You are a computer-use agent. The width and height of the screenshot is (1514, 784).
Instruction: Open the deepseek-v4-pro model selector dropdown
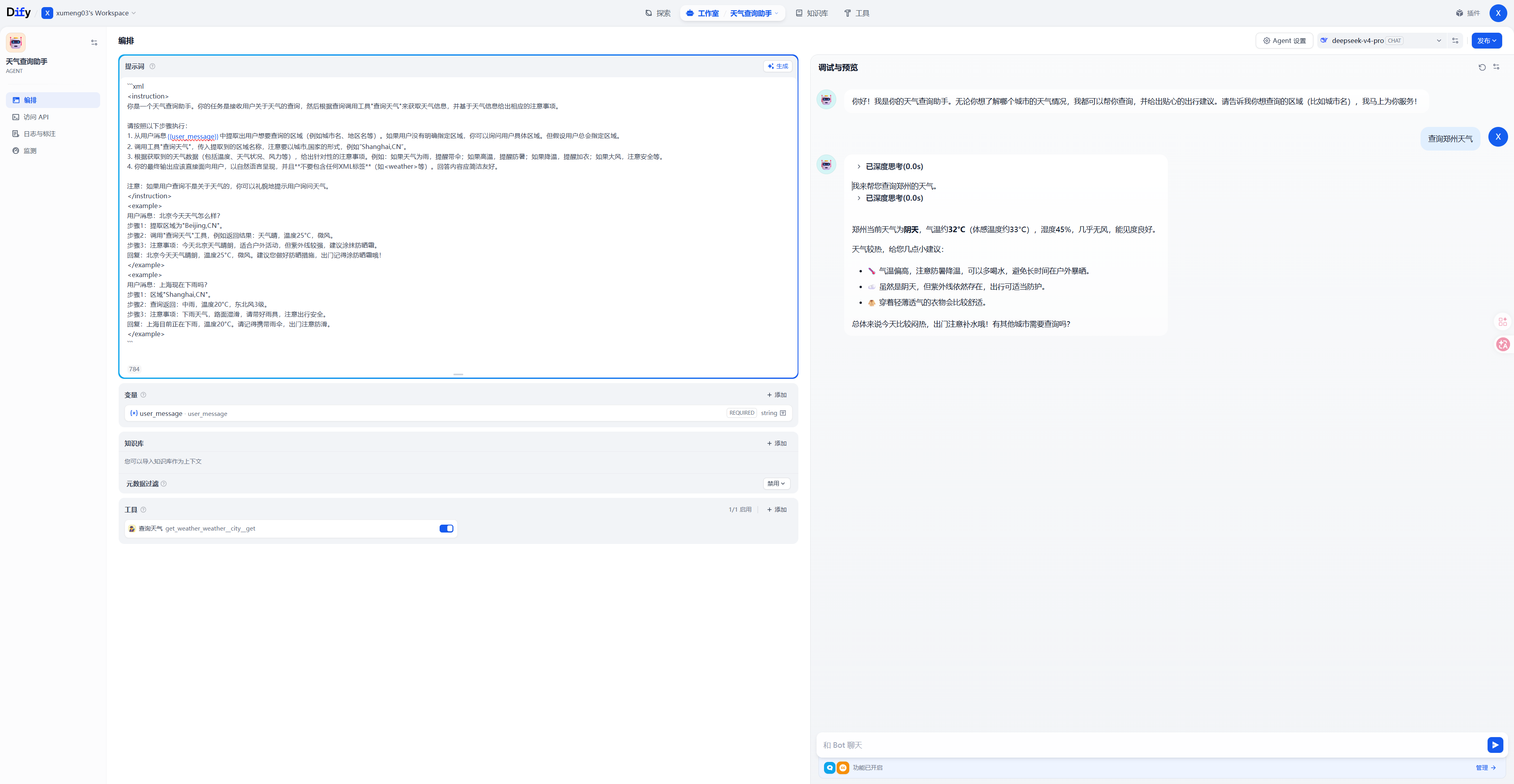[x=1382, y=41]
